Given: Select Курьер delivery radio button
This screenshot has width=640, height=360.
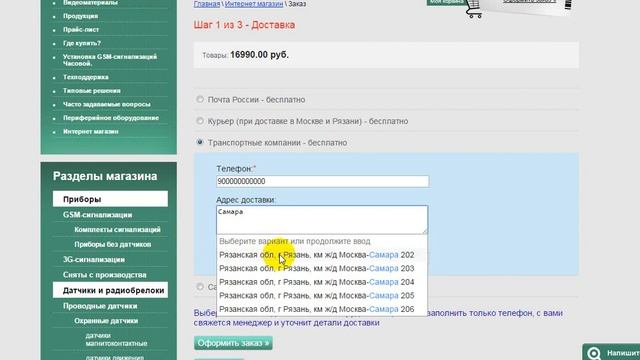Looking at the screenshot, I should click(200, 121).
